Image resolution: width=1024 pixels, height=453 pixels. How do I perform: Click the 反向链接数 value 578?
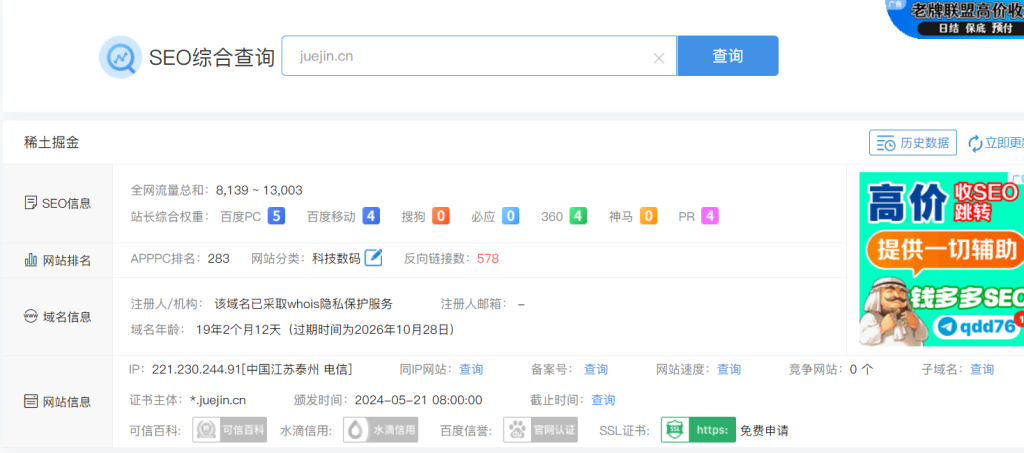[x=488, y=258]
